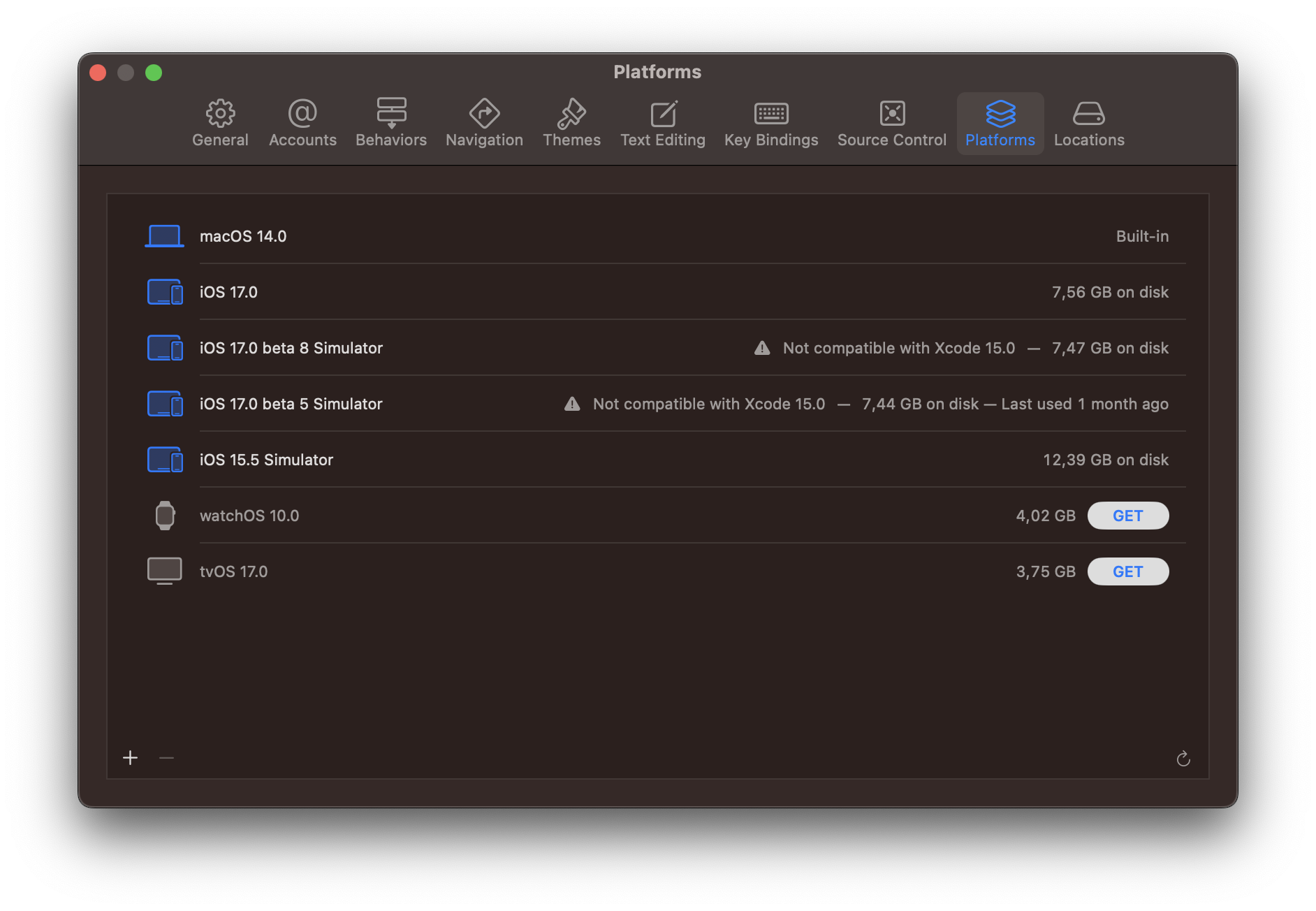Screen dimensions: 1316x911
Task: Click the add platform plus button
Action: tap(130, 757)
